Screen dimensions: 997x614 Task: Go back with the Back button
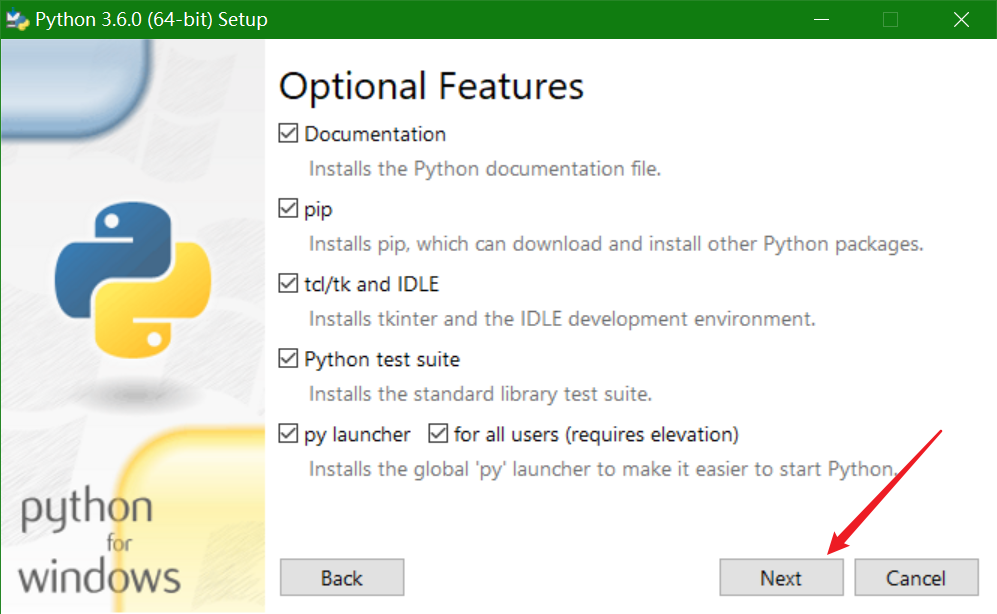click(342, 578)
